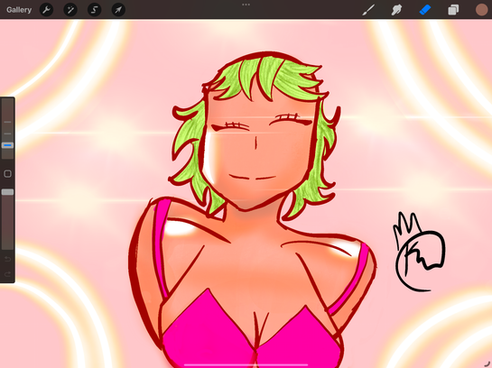492x368 pixels.
Task: Tap the black signature doodle on canvas
Action: pos(419,252)
